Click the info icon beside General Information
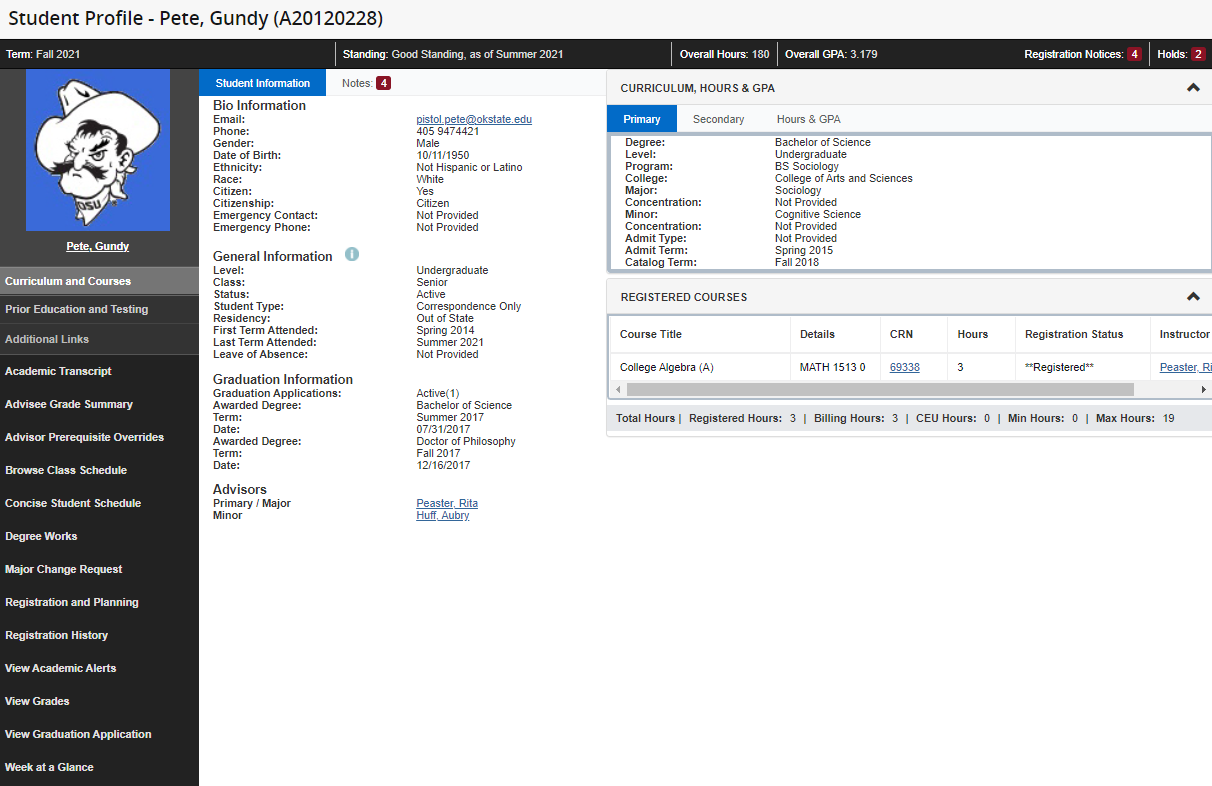The width and height of the screenshot is (1212, 786). tap(351, 255)
